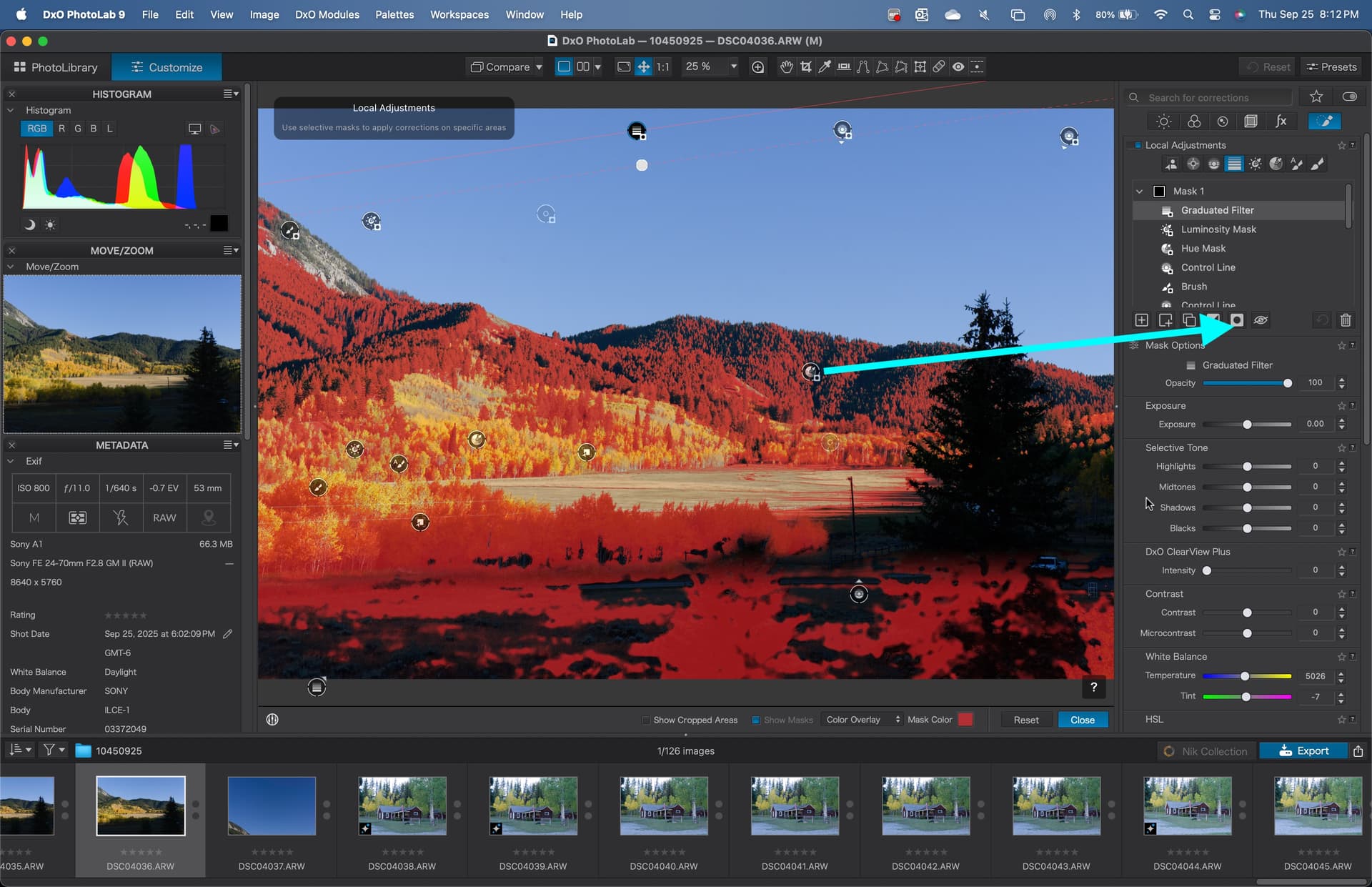Screen dimensions: 1372x887
Task: Select the retouch bandage tool
Action: (939, 66)
